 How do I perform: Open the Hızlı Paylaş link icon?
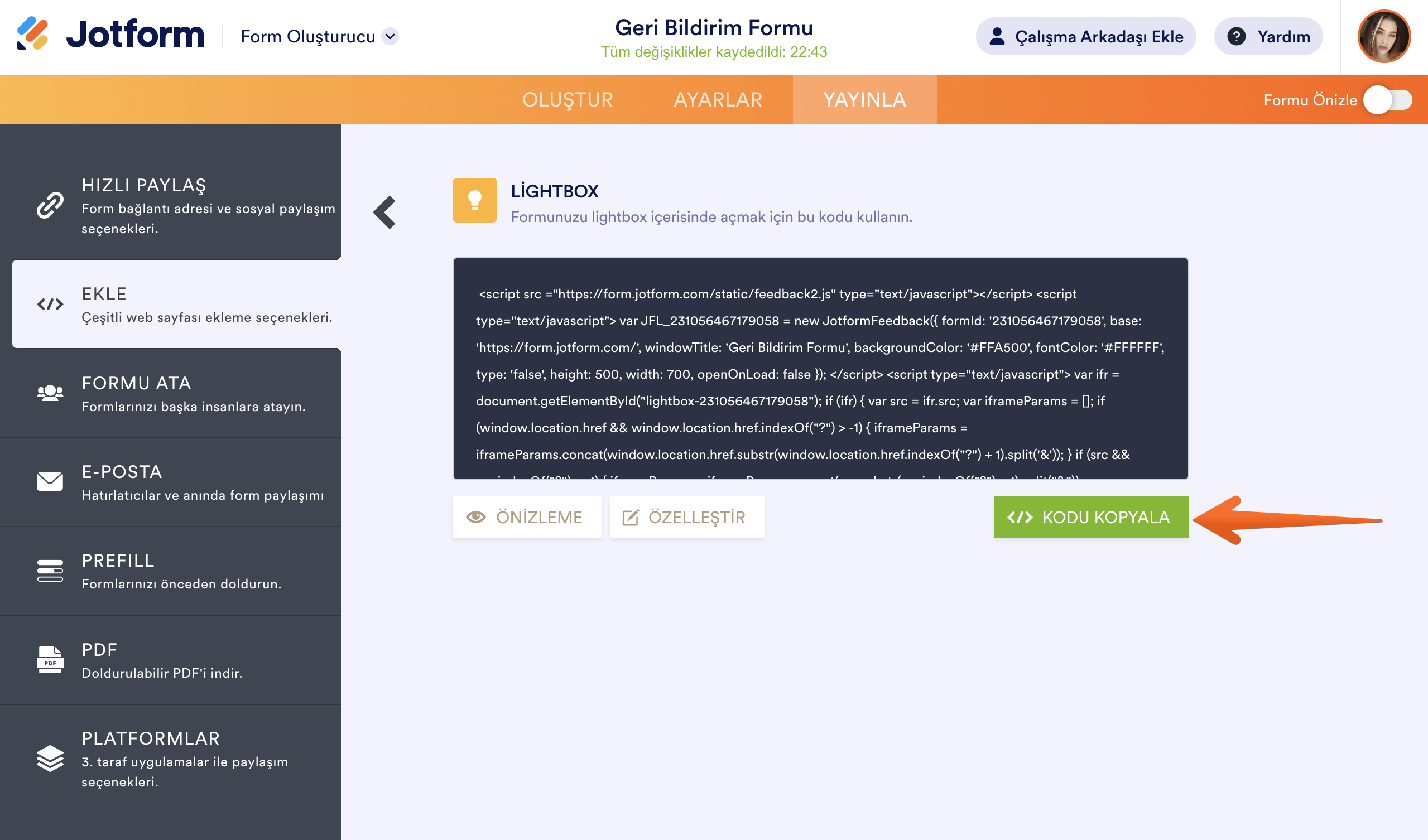point(50,206)
